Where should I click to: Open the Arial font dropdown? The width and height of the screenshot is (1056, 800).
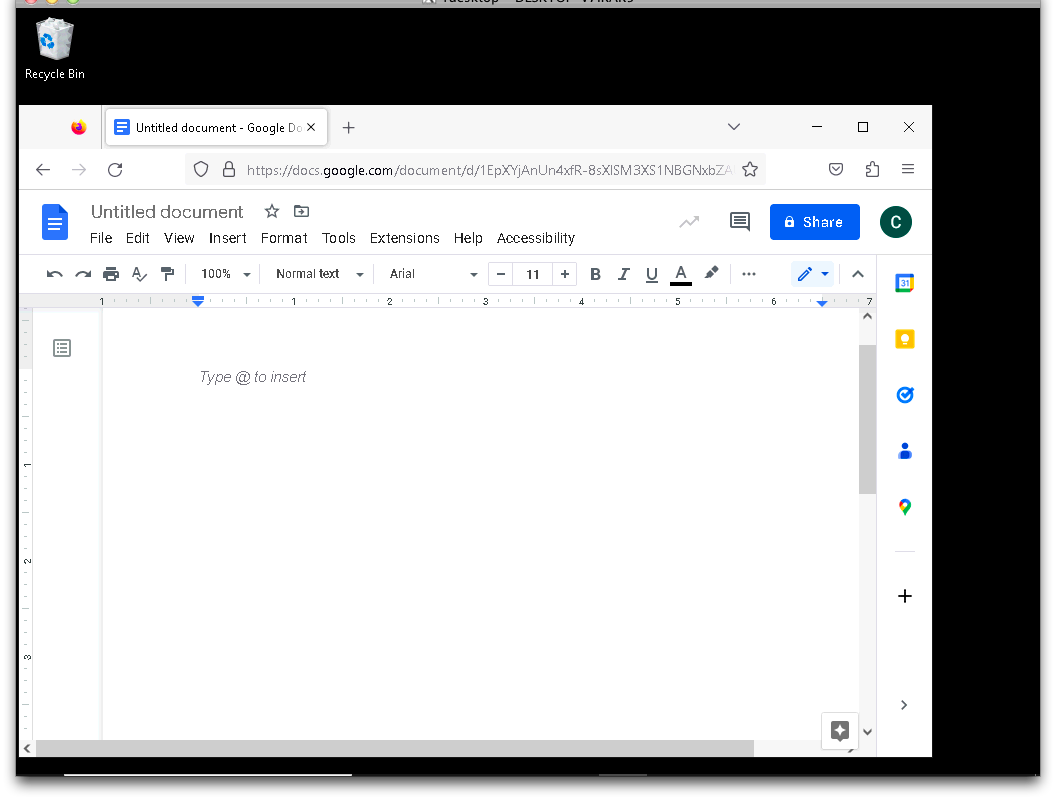[433, 274]
